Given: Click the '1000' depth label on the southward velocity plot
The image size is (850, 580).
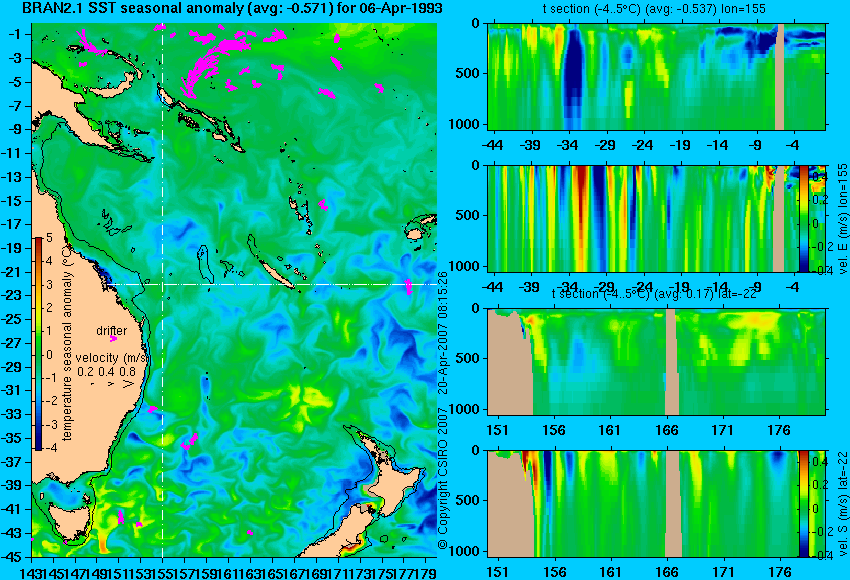Looking at the screenshot, I should click(x=465, y=551).
